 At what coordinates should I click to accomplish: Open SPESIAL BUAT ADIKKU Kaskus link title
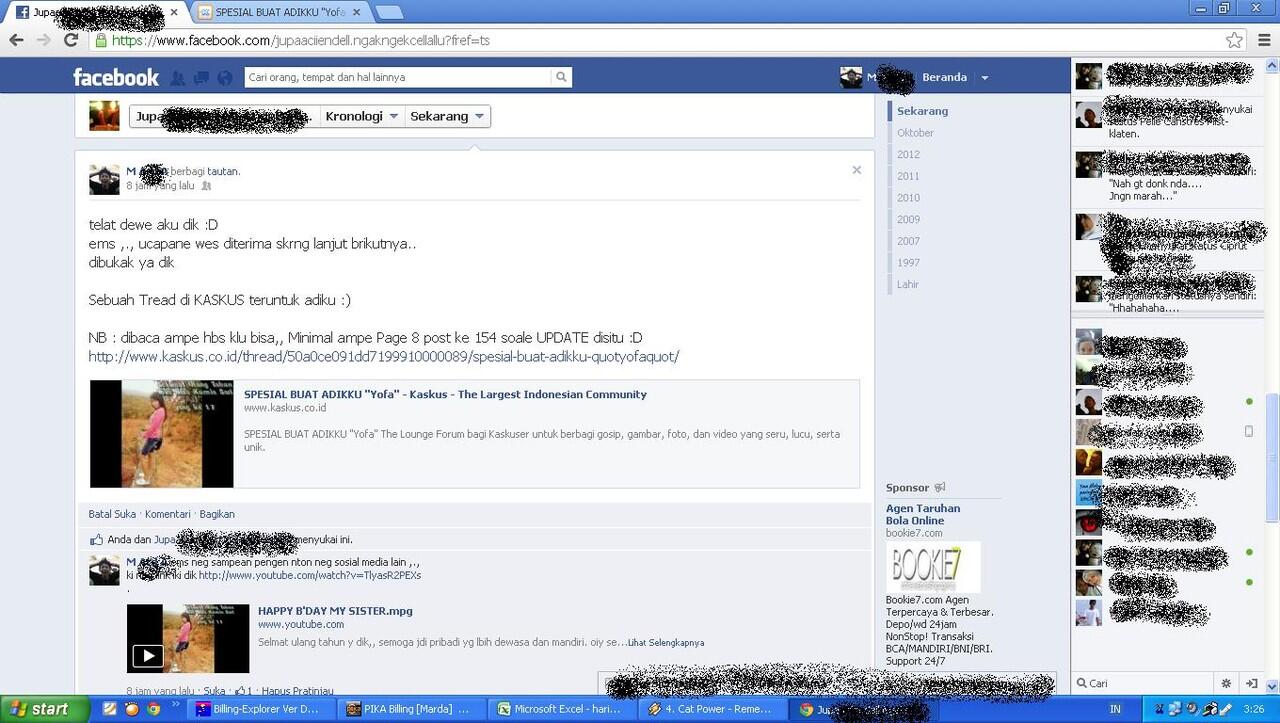pyautogui.click(x=445, y=394)
